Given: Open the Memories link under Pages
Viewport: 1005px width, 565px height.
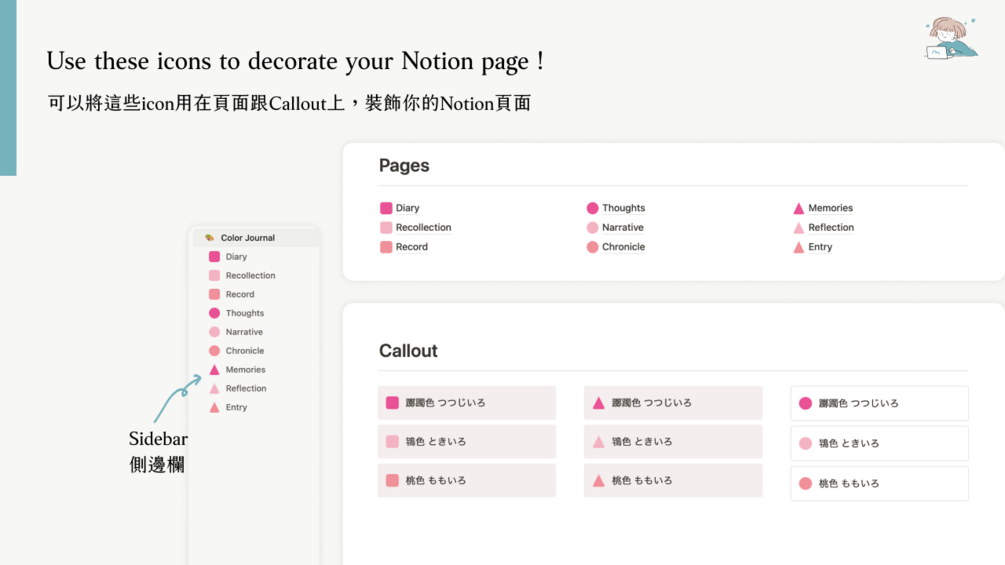Looking at the screenshot, I should tap(830, 208).
